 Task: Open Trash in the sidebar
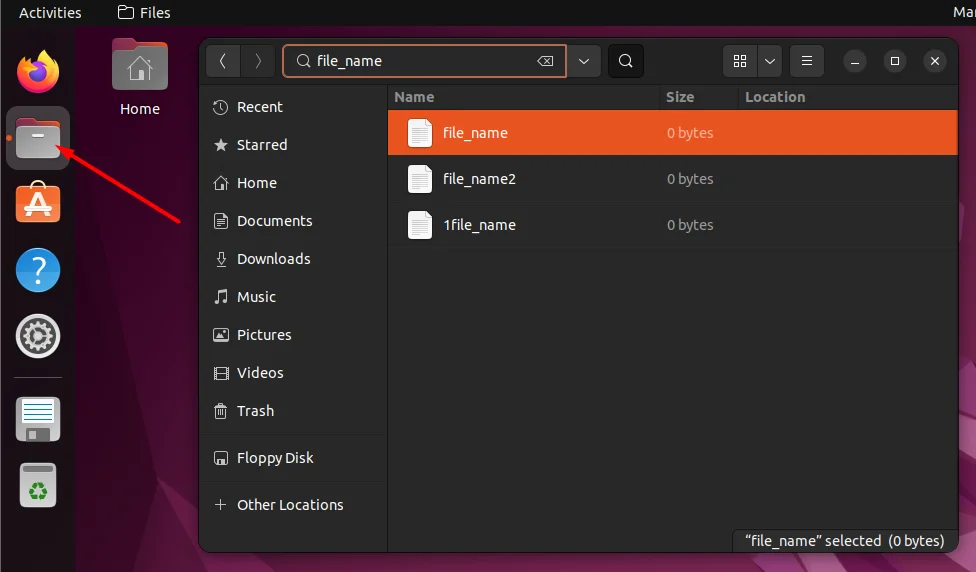pos(293,411)
